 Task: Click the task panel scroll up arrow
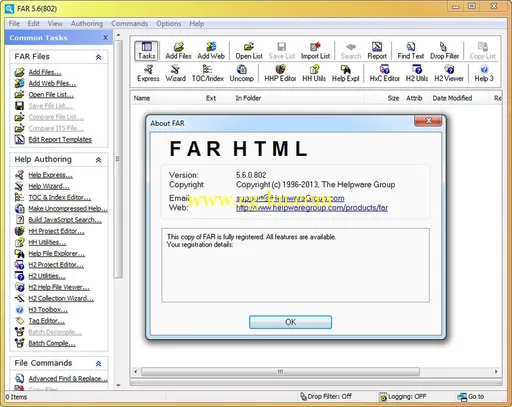point(118,35)
